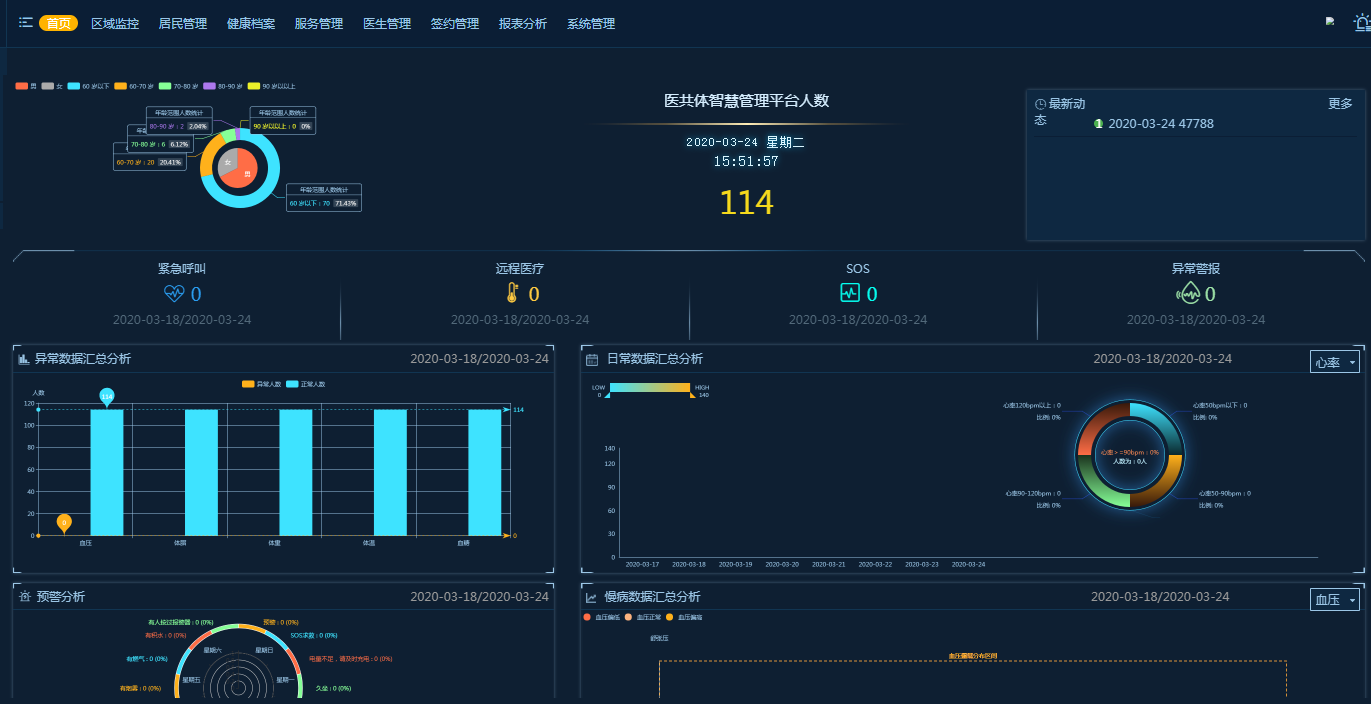Open the 区域监控 menu
Screen dimensions: 1371x704
(x=115, y=23)
